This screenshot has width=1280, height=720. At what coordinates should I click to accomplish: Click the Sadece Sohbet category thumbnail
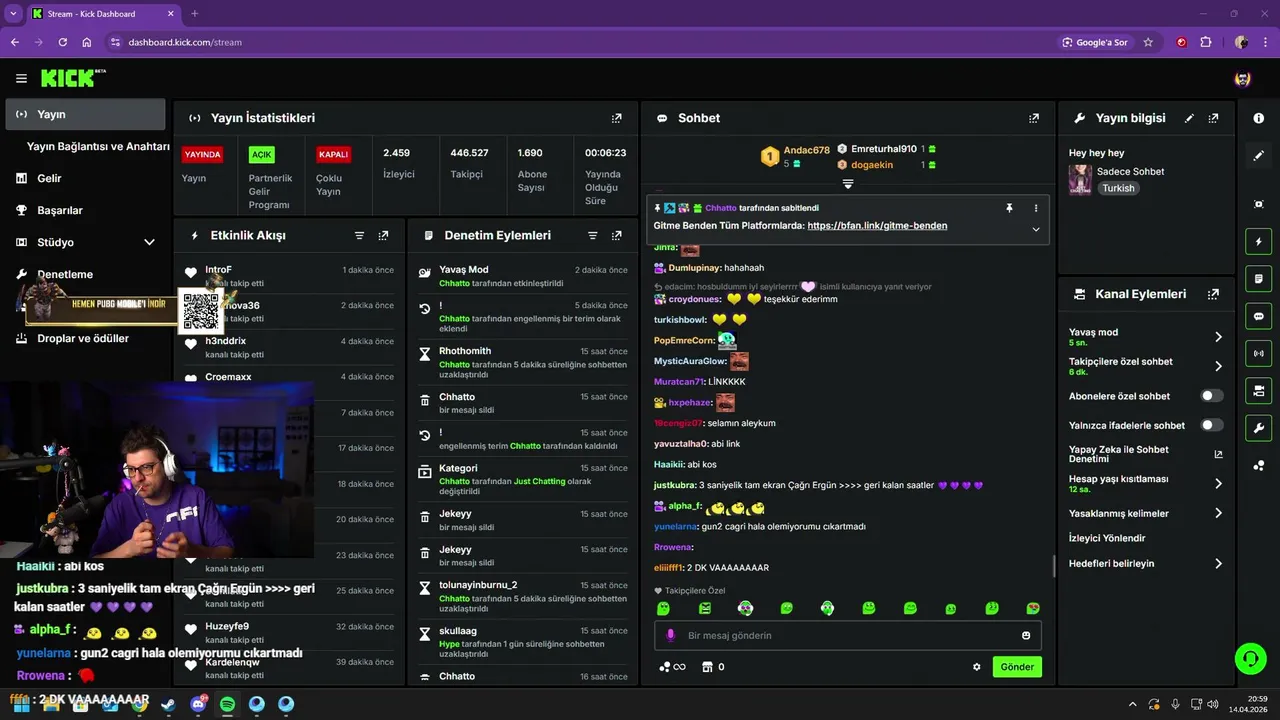pyautogui.click(x=1080, y=179)
